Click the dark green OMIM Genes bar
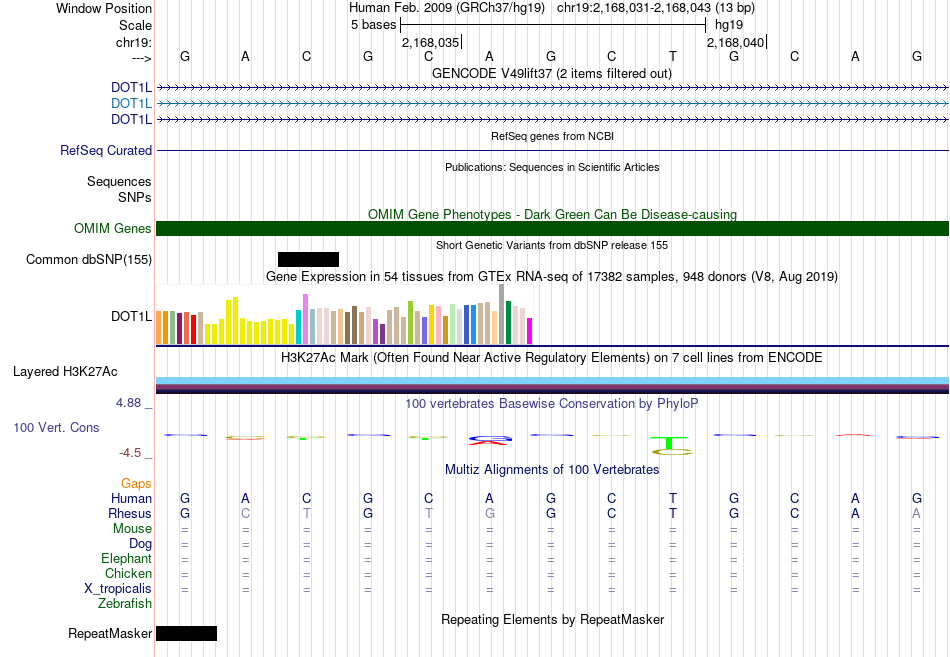The image size is (950, 657). 553,228
